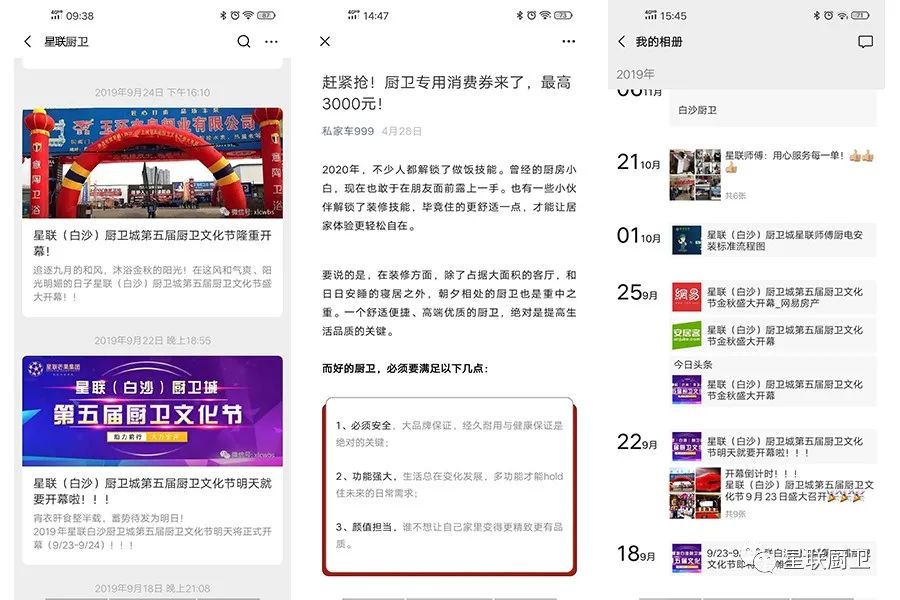Open the 今日头条 shared post thumbnail

coord(686,390)
